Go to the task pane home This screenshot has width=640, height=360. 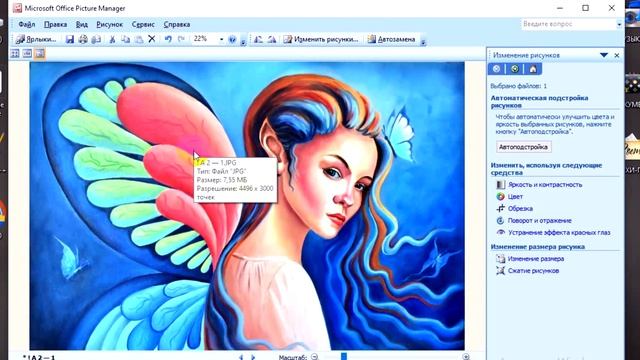point(533,69)
